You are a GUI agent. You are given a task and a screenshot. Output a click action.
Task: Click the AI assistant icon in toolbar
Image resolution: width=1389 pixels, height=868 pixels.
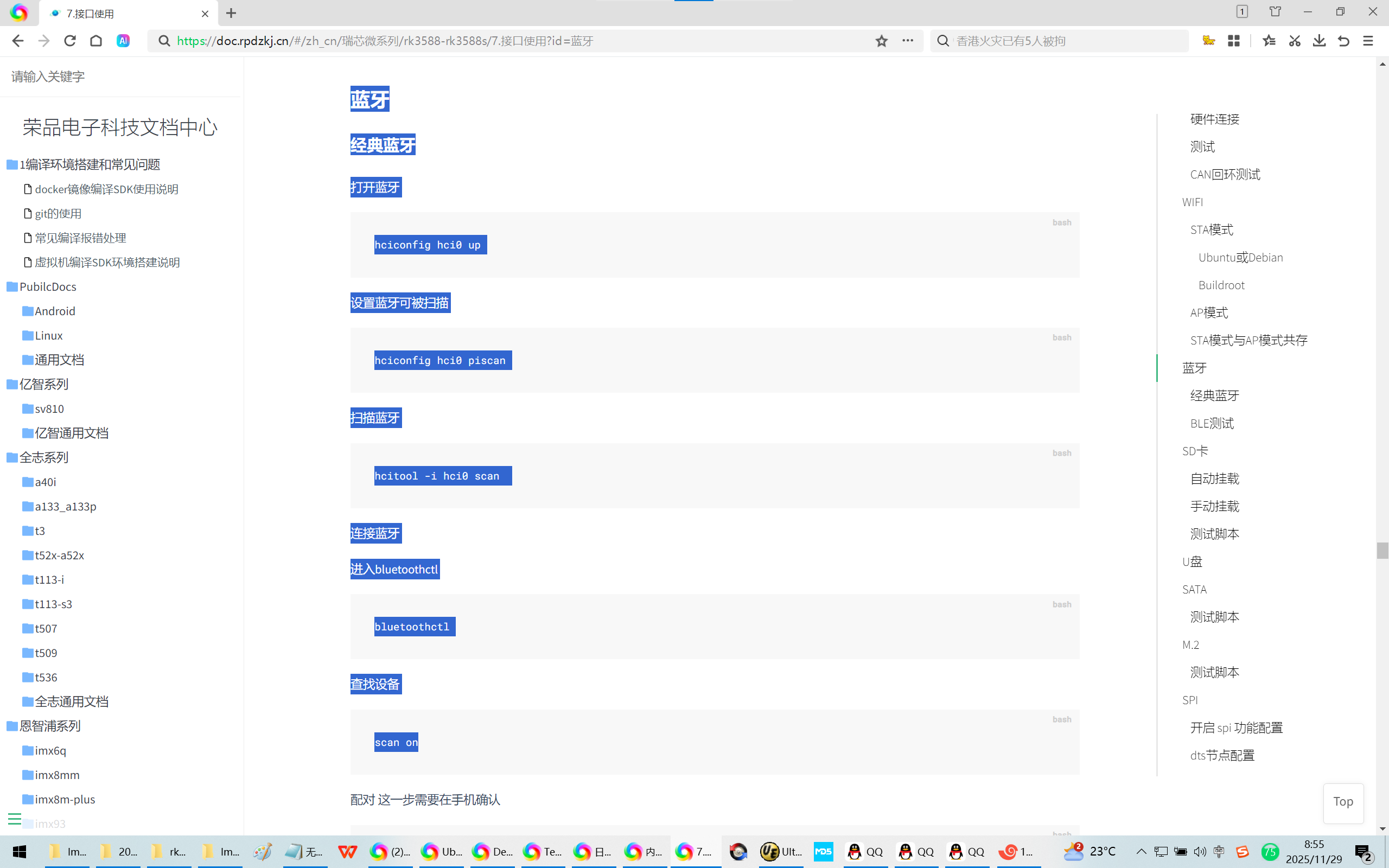[x=123, y=41]
